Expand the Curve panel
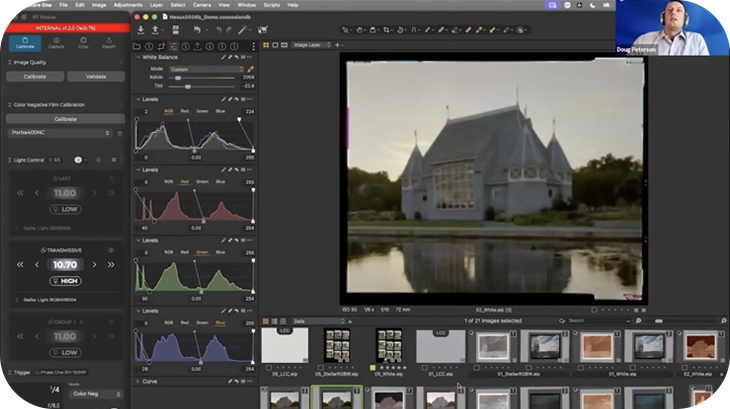 [138, 382]
